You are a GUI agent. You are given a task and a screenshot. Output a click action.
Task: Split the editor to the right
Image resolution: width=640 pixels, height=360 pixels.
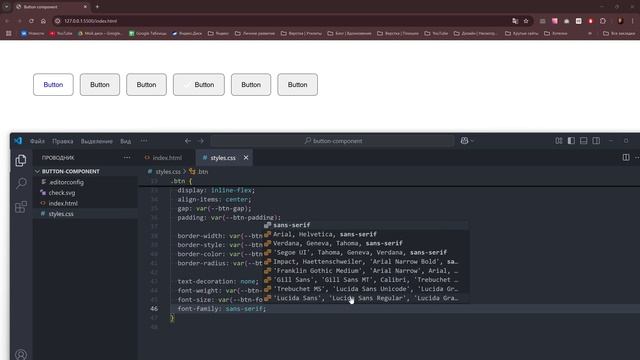626,157
